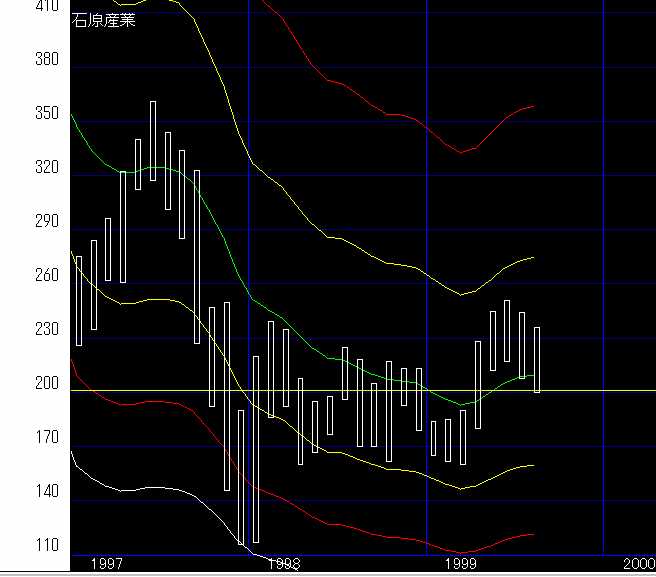Click the 1998 year label
Screen dimensions: 656x577
coord(284,565)
